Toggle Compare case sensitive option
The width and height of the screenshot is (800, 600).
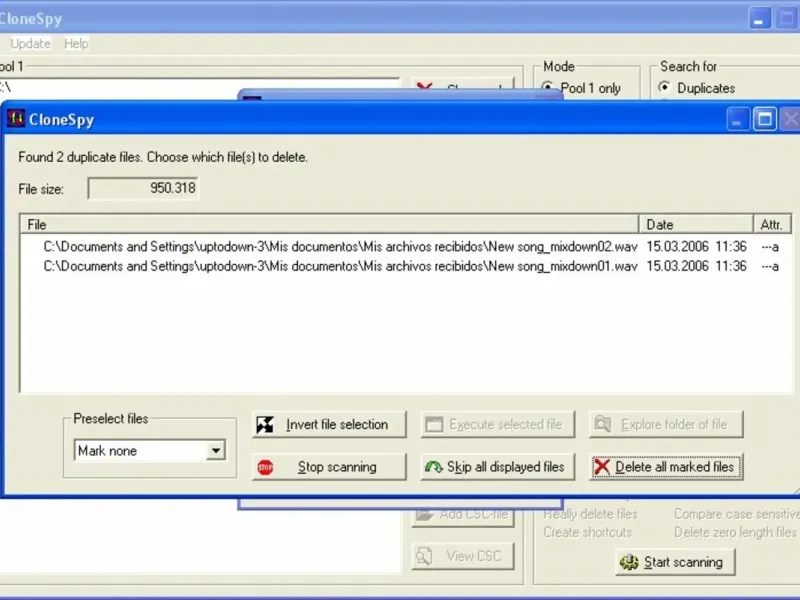point(737,514)
